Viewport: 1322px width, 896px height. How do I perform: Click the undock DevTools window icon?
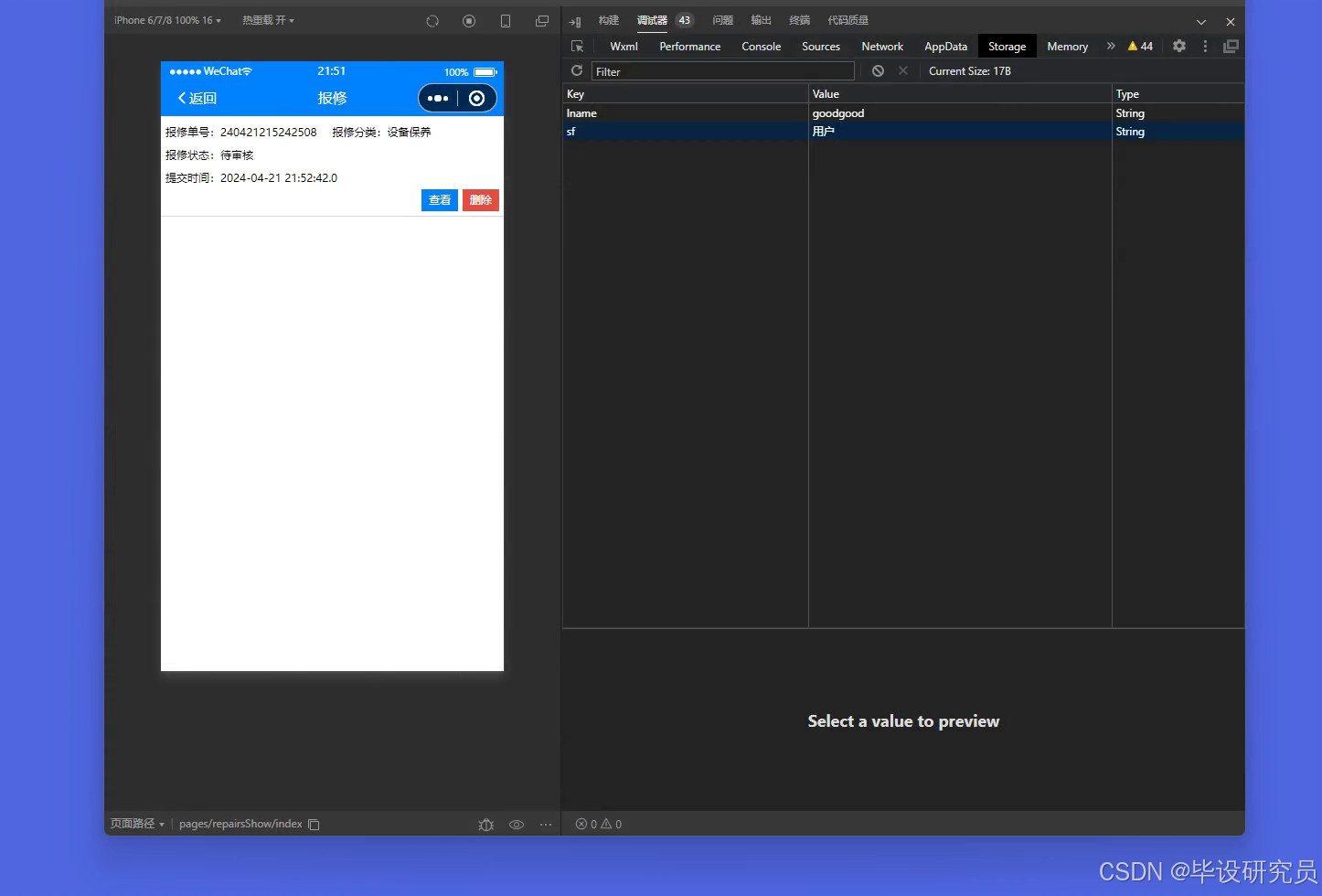coord(1231,46)
